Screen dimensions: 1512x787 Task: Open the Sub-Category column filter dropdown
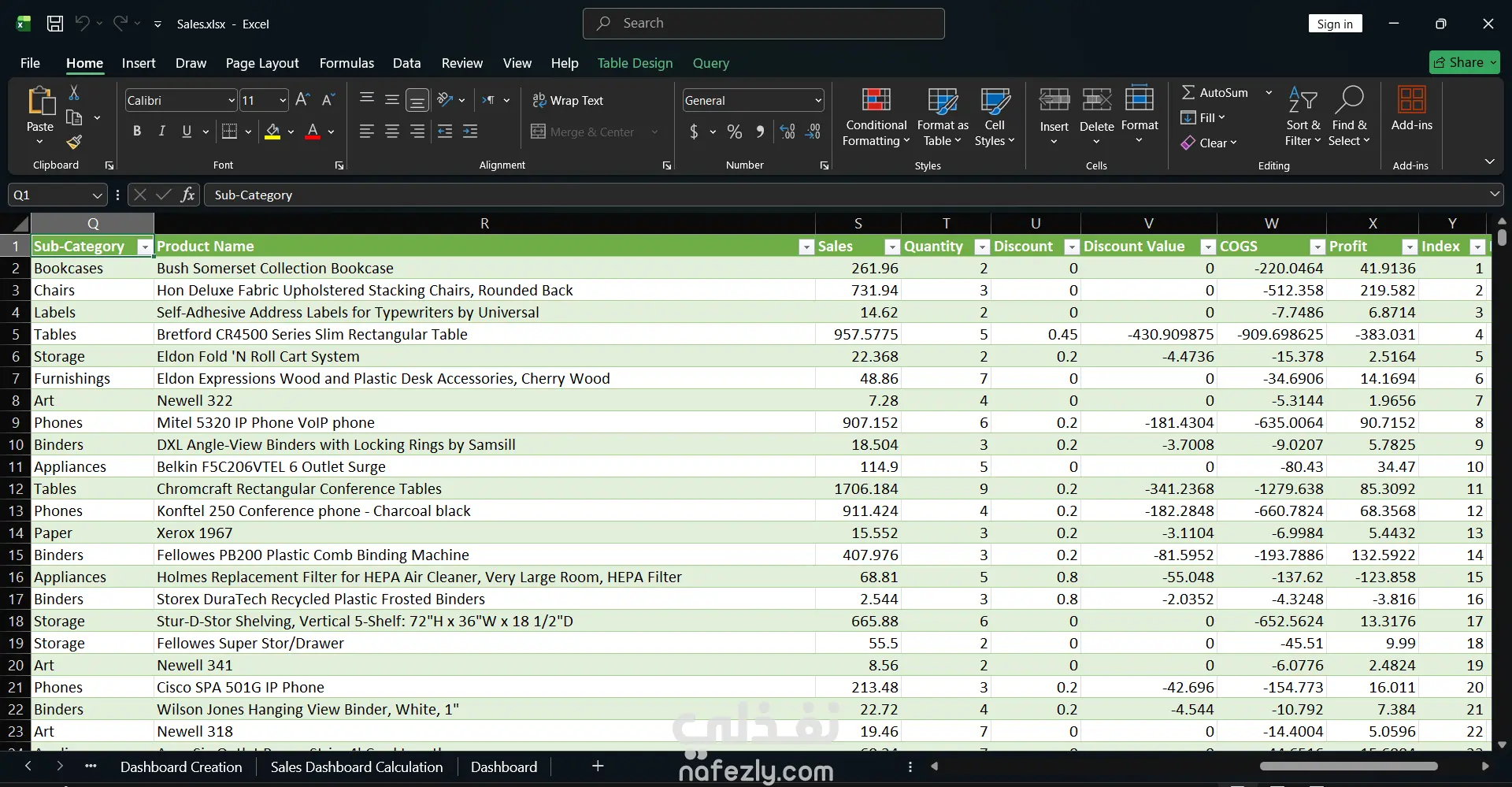coord(144,247)
